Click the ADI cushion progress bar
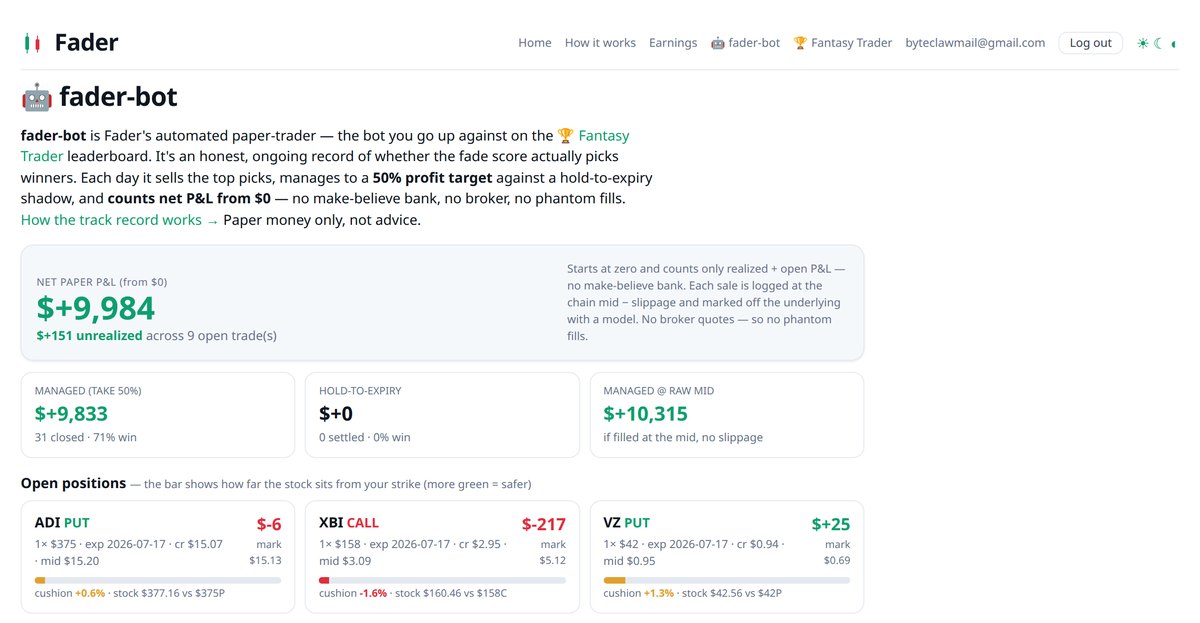Screen dimensions: 1200x623 coord(158,580)
